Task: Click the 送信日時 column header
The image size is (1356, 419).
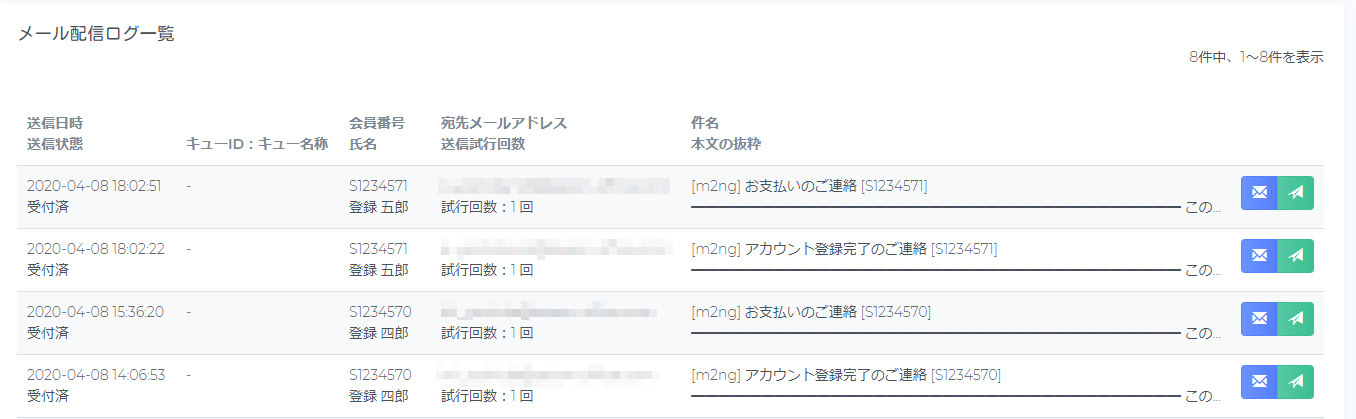Action: pos(55,124)
